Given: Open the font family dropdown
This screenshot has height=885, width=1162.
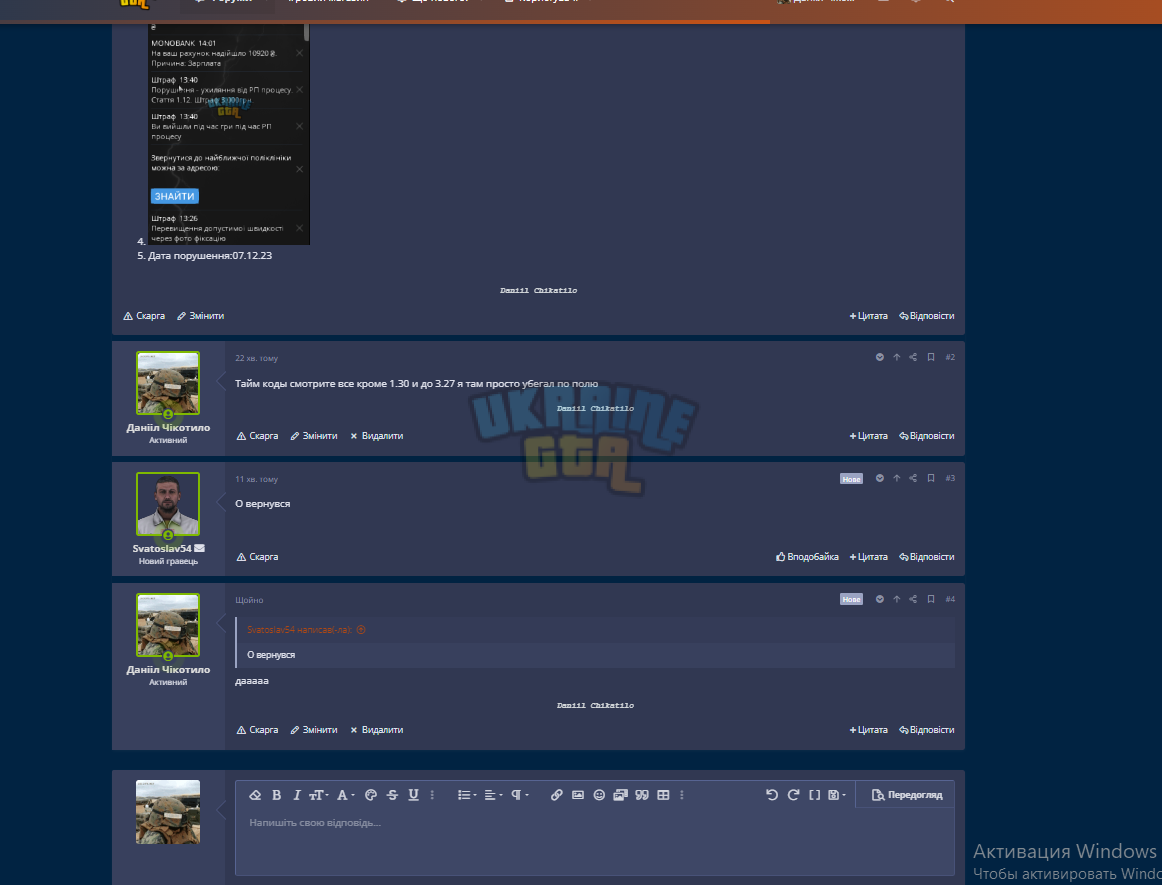Looking at the screenshot, I should tap(345, 795).
